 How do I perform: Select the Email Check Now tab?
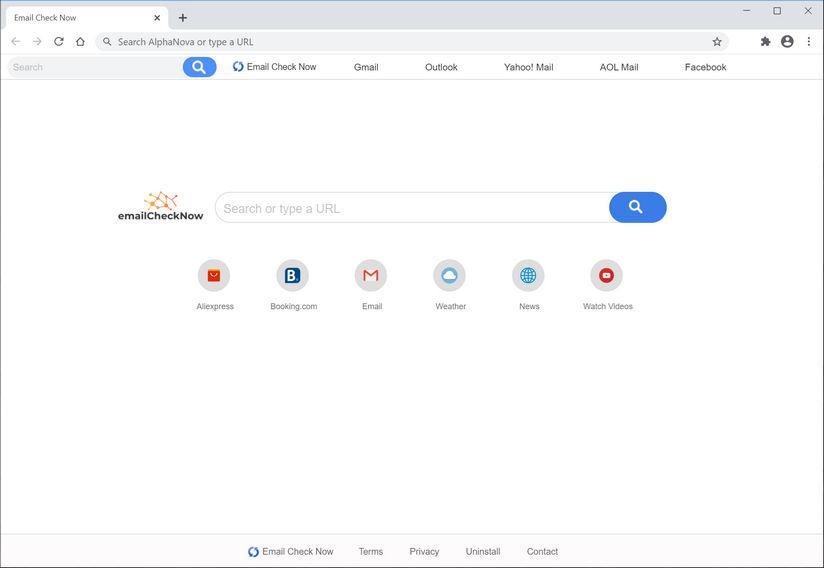coord(87,18)
